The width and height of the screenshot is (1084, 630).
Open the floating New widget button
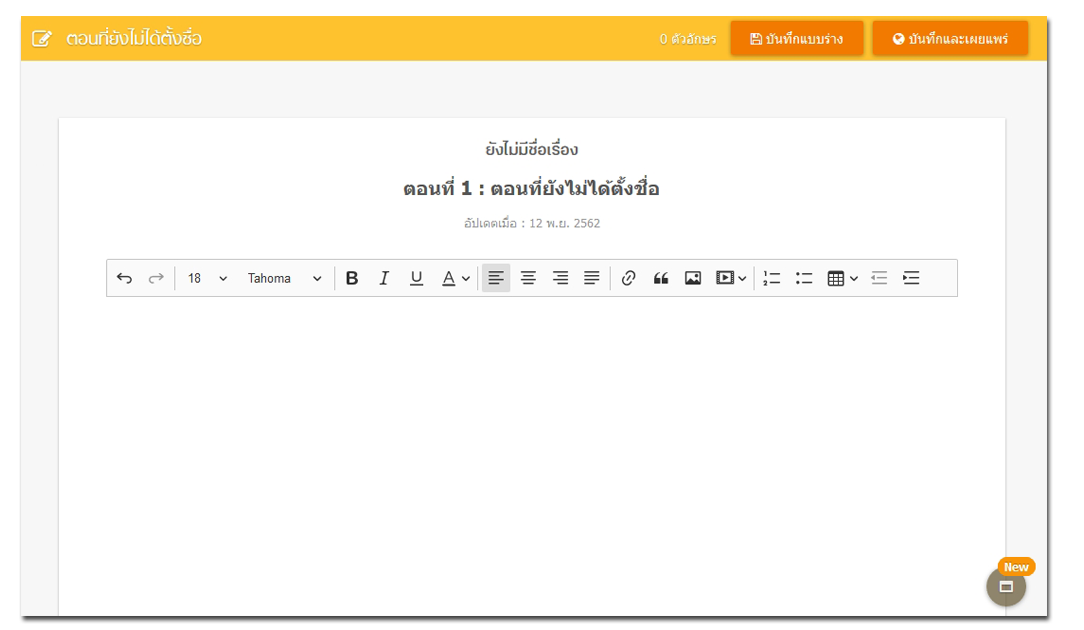click(x=1006, y=586)
